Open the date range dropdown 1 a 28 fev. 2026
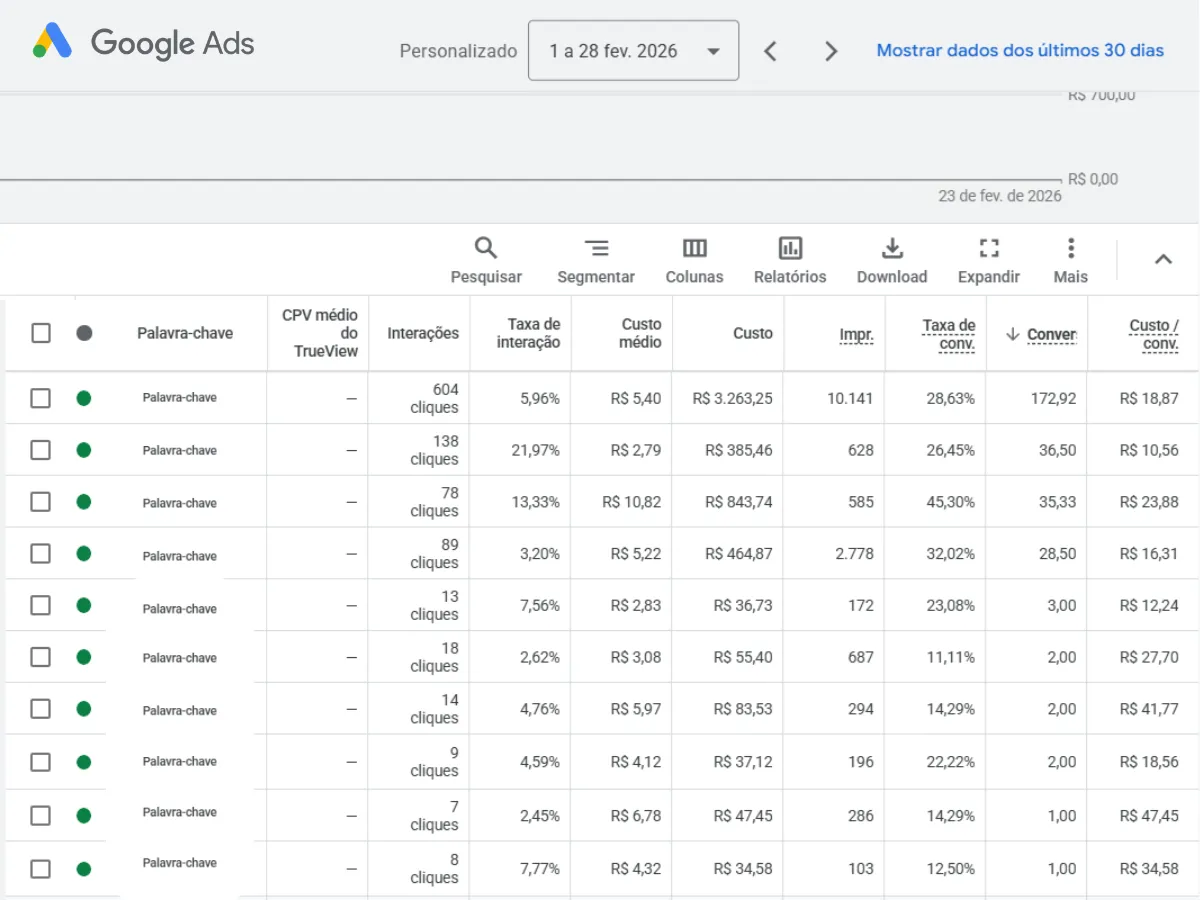The width and height of the screenshot is (1200, 900). click(x=634, y=50)
